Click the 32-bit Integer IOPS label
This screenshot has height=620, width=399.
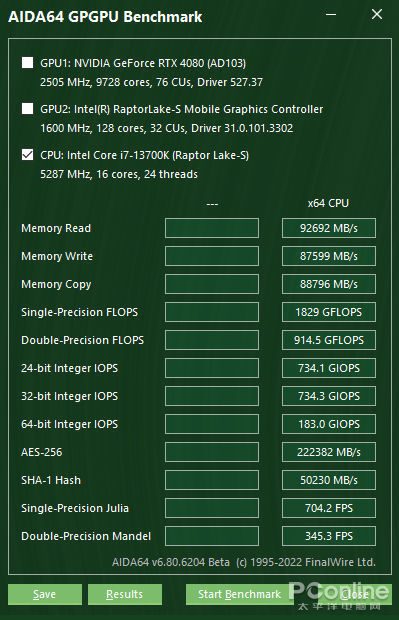(x=70, y=396)
